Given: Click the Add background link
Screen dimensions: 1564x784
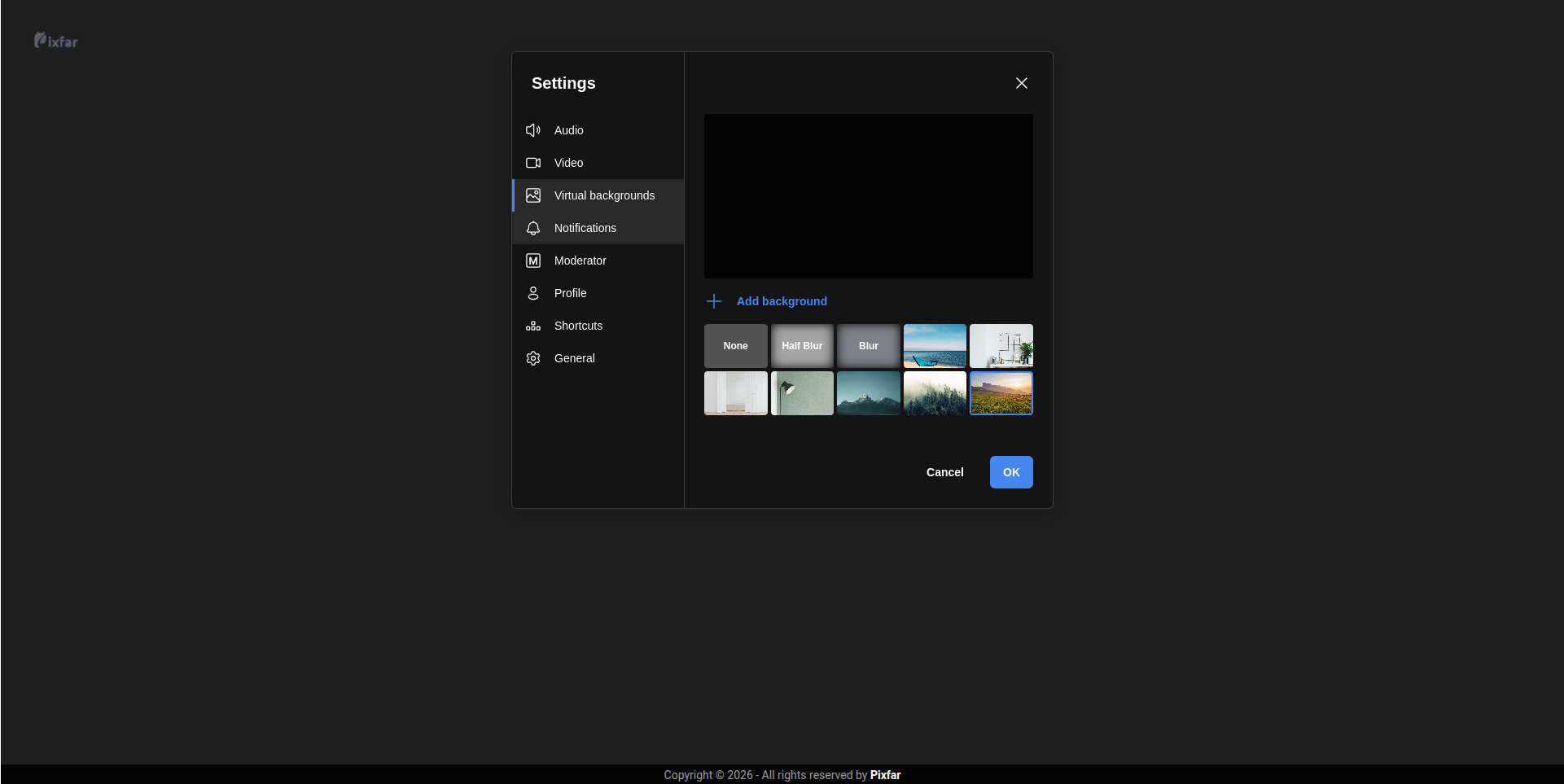Looking at the screenshot, I should 782,301.
